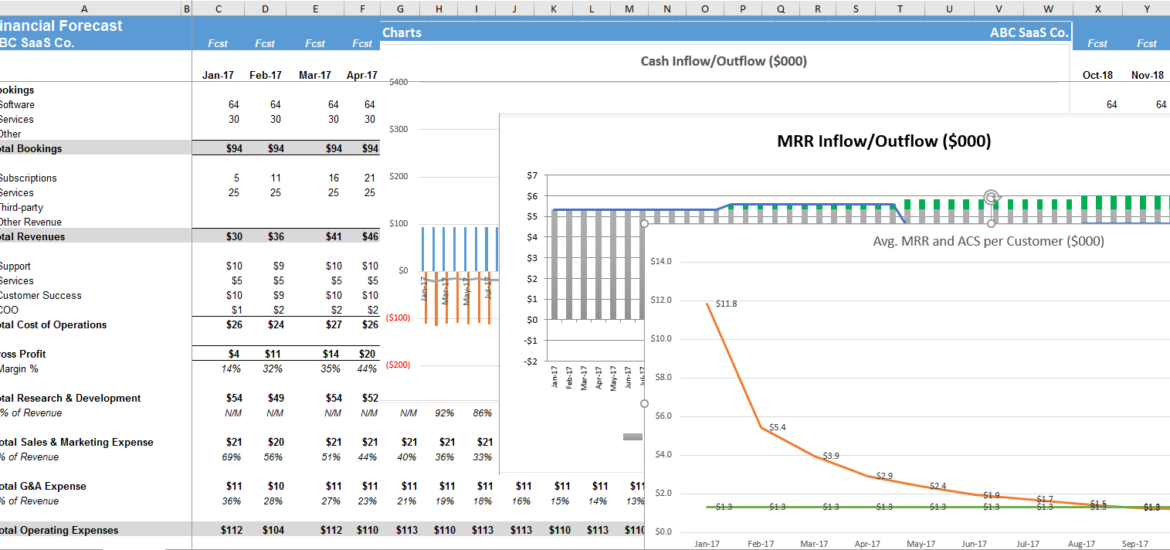Image resolution: width=1170 pixels, height=550 pixels.
Task: Select the MRR Inflow/Outflow ($000) chart title
Action: coord(884,141)
